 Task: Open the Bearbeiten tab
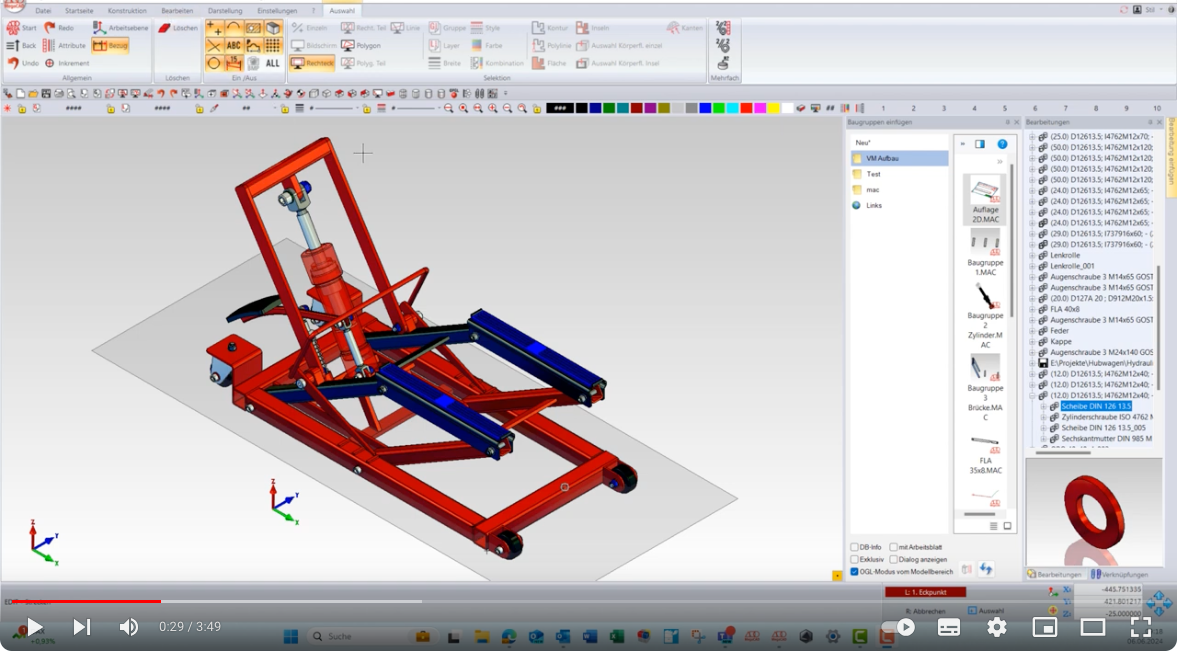click(x=177, y=11)
